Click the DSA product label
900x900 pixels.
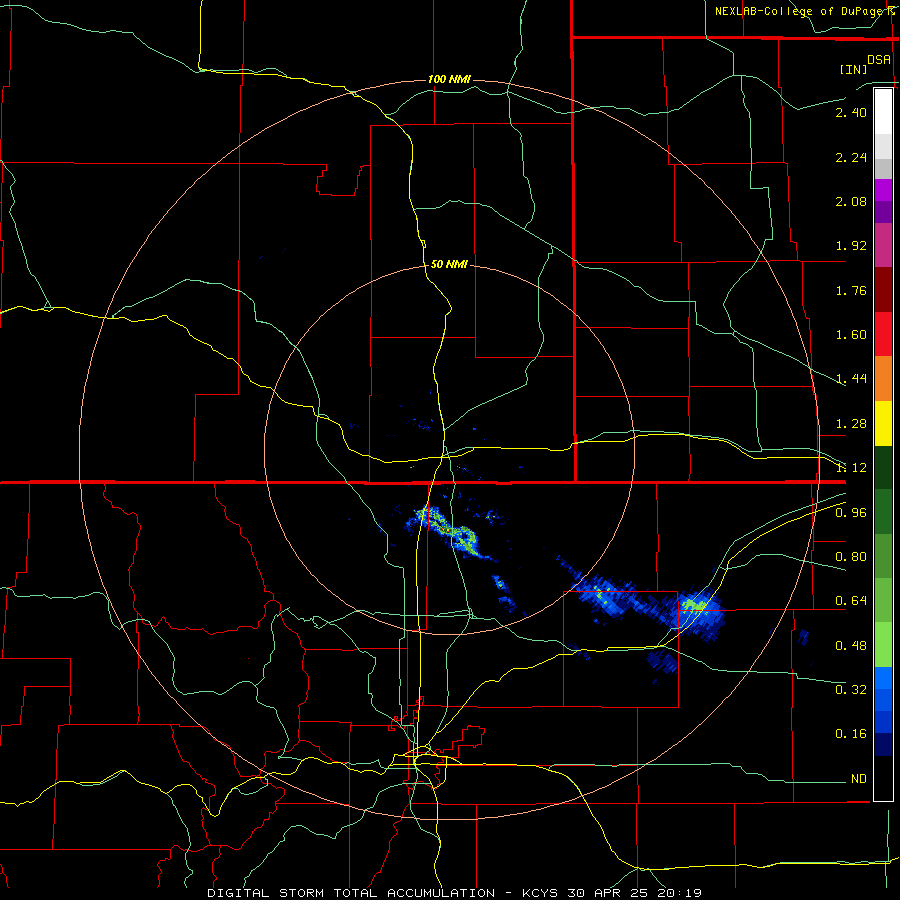point(879,60)
